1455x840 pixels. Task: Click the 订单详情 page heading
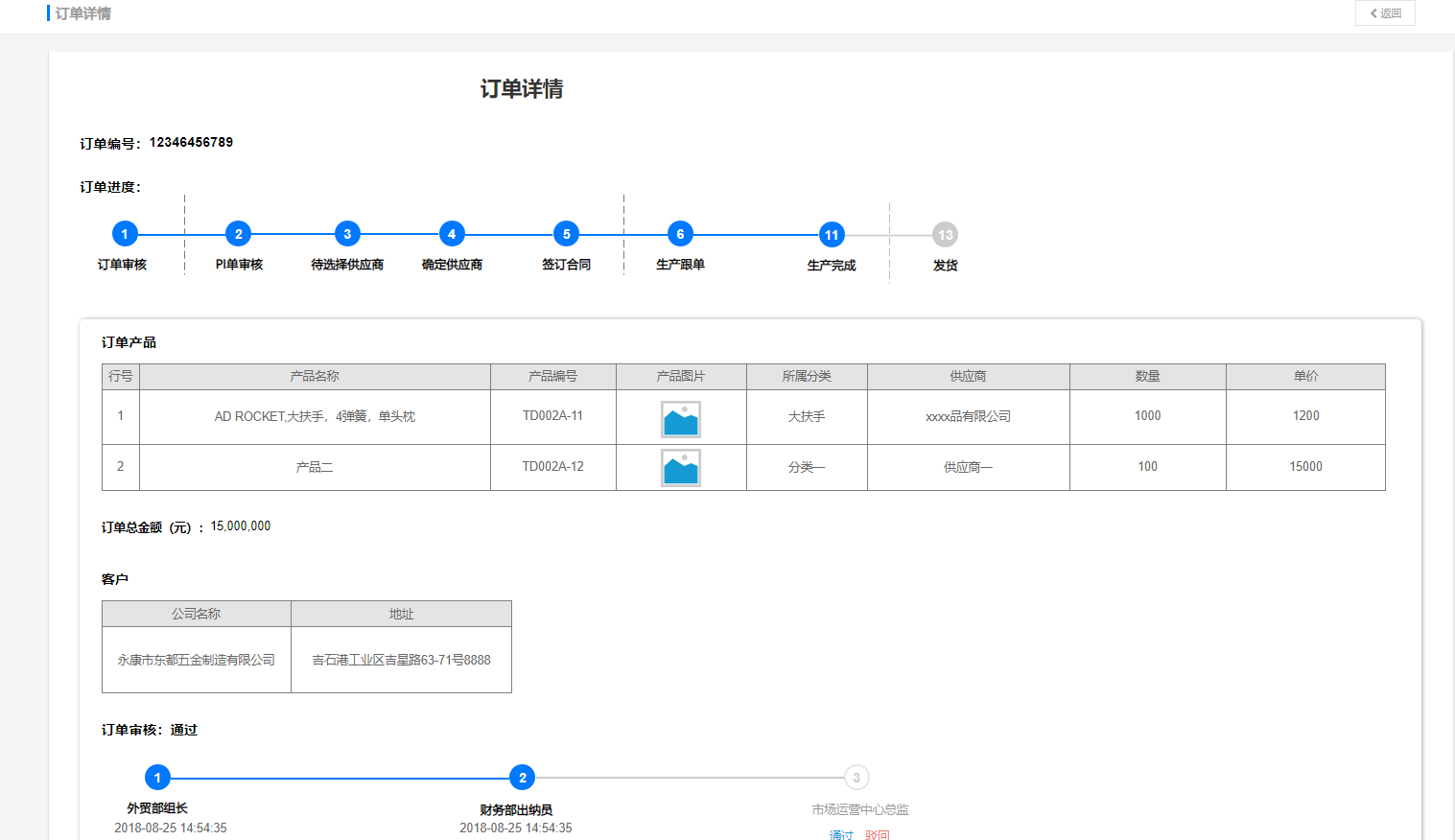coord(522,89)
